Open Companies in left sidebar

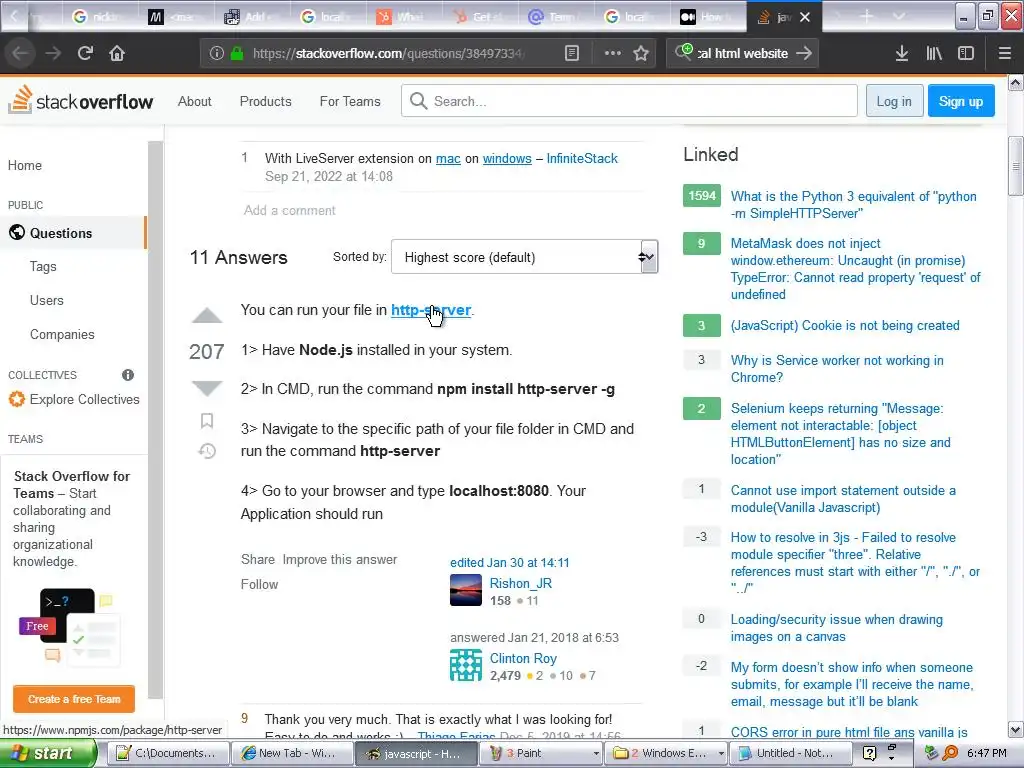click(x=62, y=334)
